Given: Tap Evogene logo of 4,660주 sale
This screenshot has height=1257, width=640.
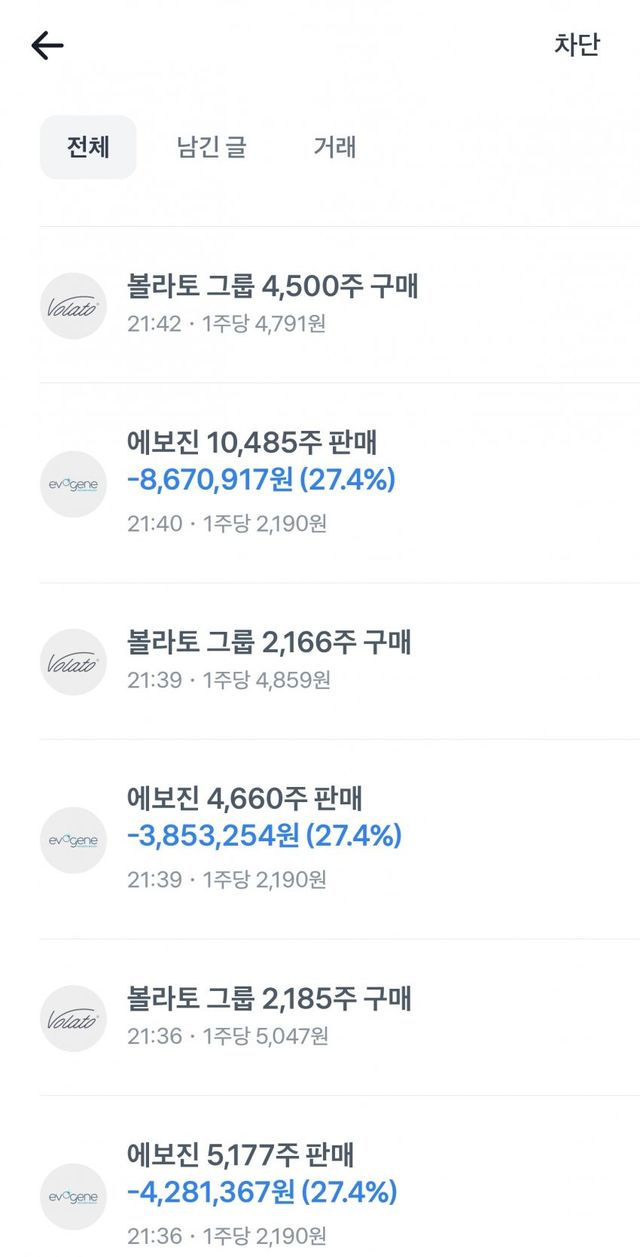Looking at the screenshot, I should (73, 840).
